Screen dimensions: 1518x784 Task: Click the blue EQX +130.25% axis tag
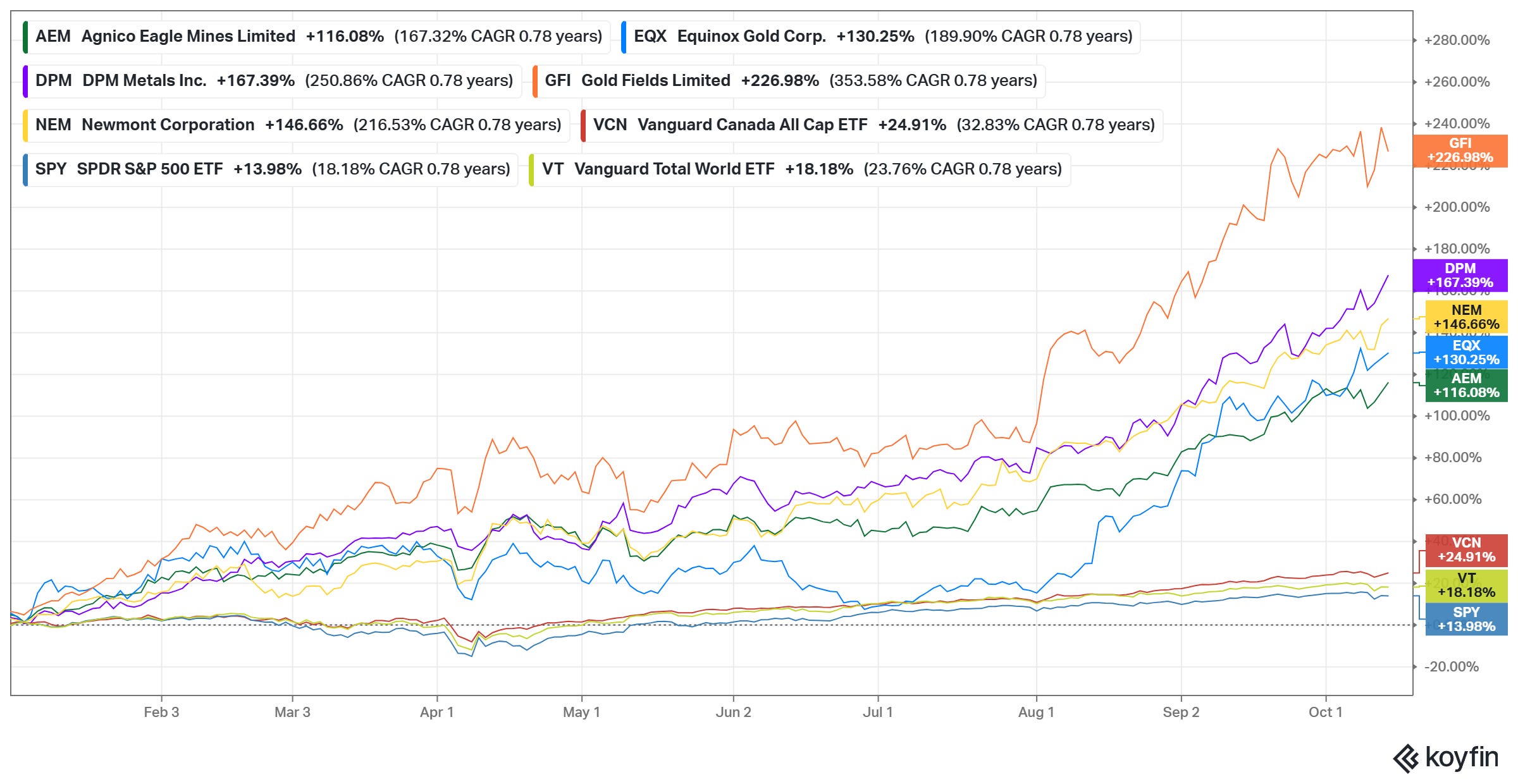1466,353
